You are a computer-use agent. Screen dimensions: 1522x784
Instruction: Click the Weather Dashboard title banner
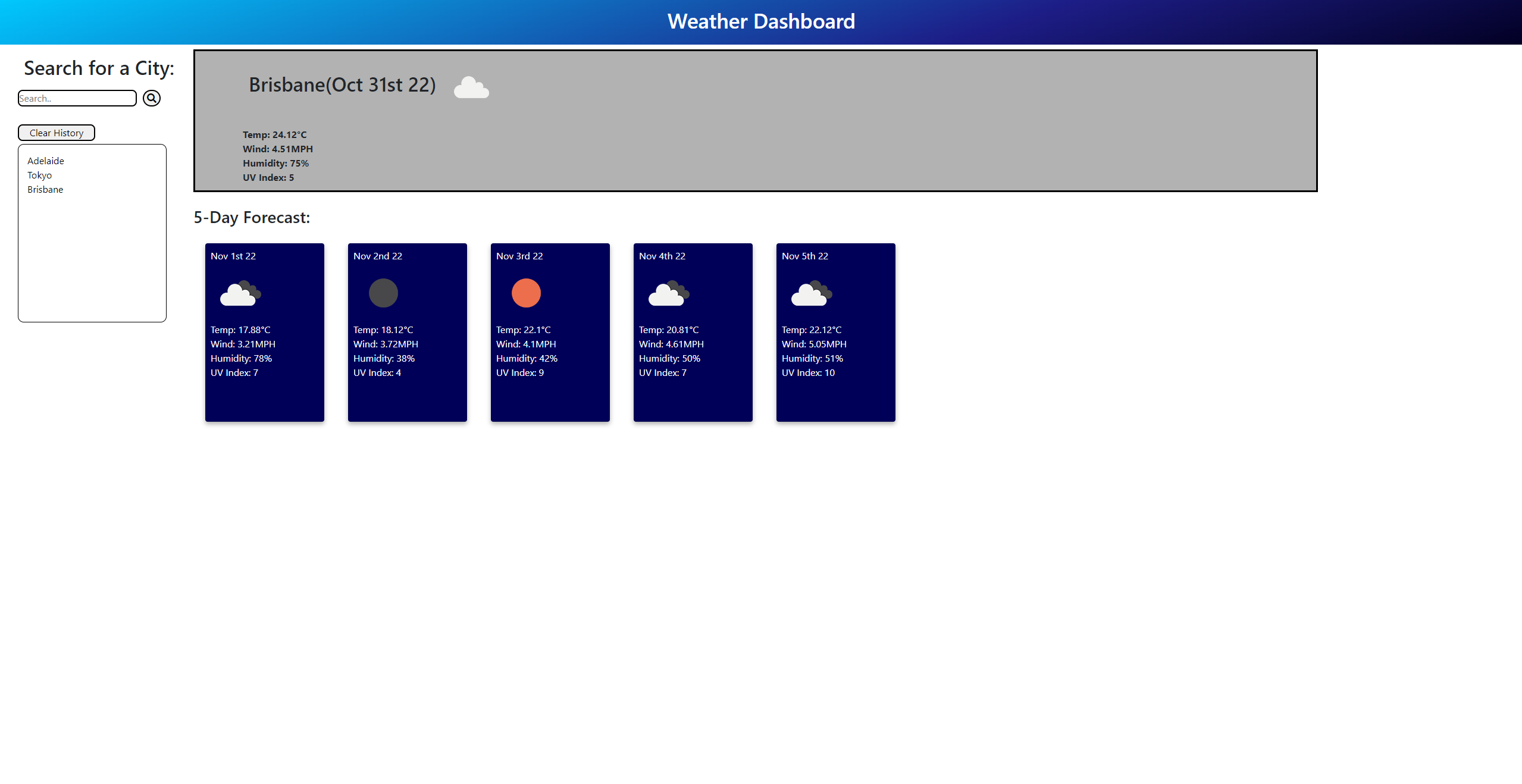pos(761,21)
